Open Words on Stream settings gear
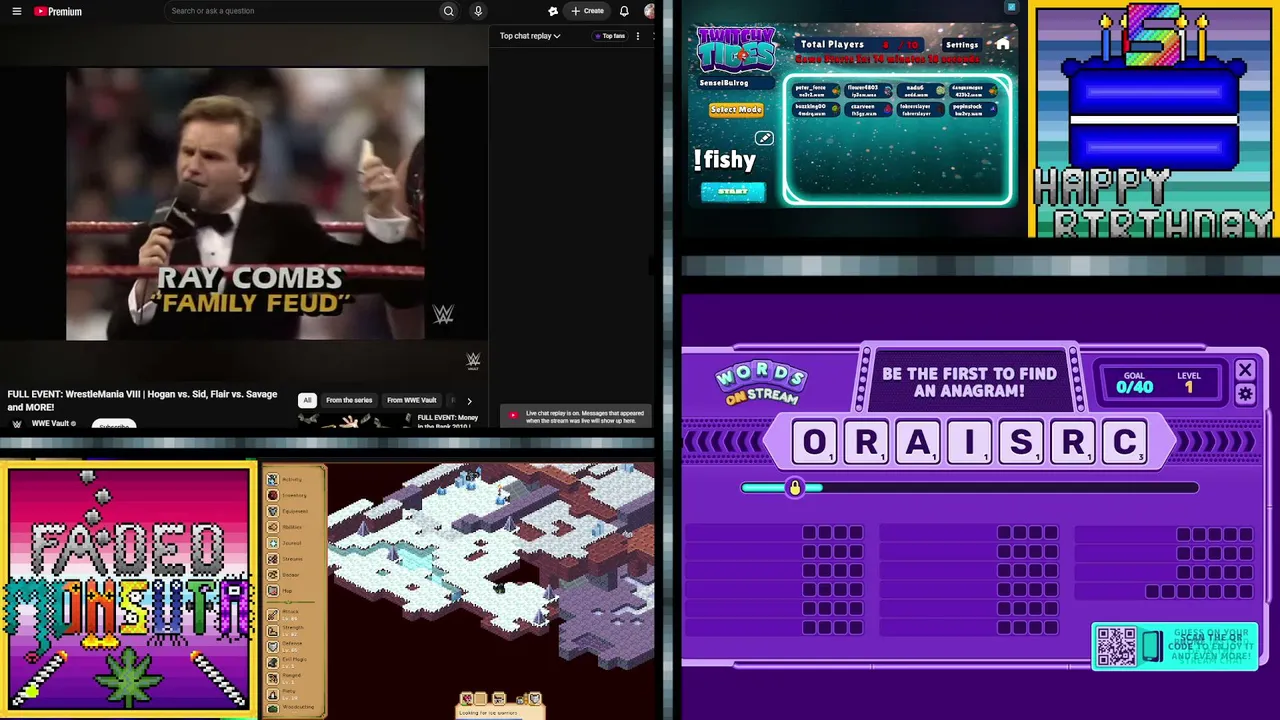 1245,394
